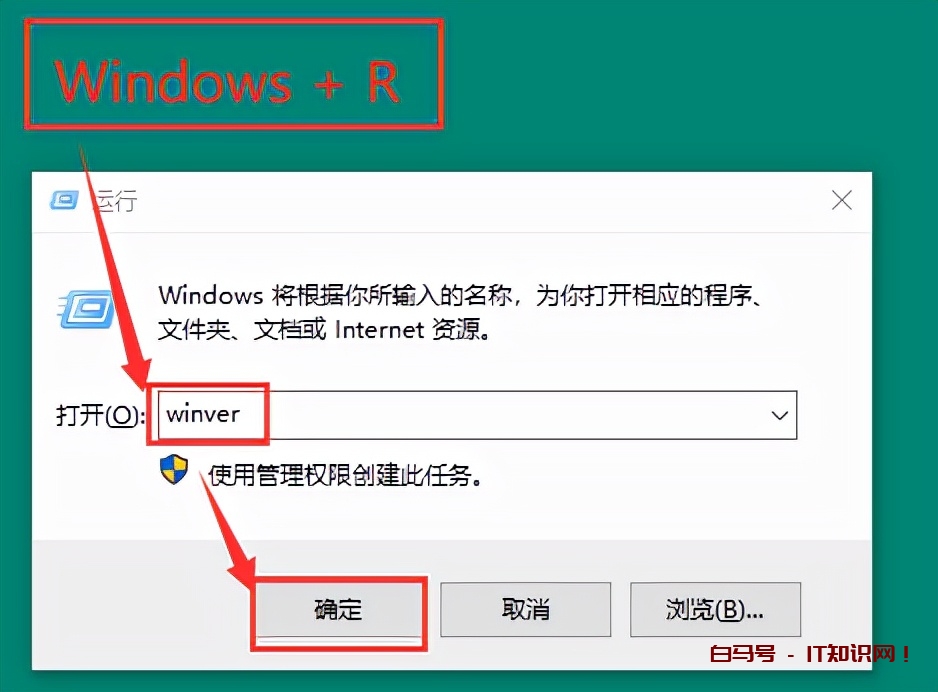Click the large Run icon beside the description

(x=86, y=309)
